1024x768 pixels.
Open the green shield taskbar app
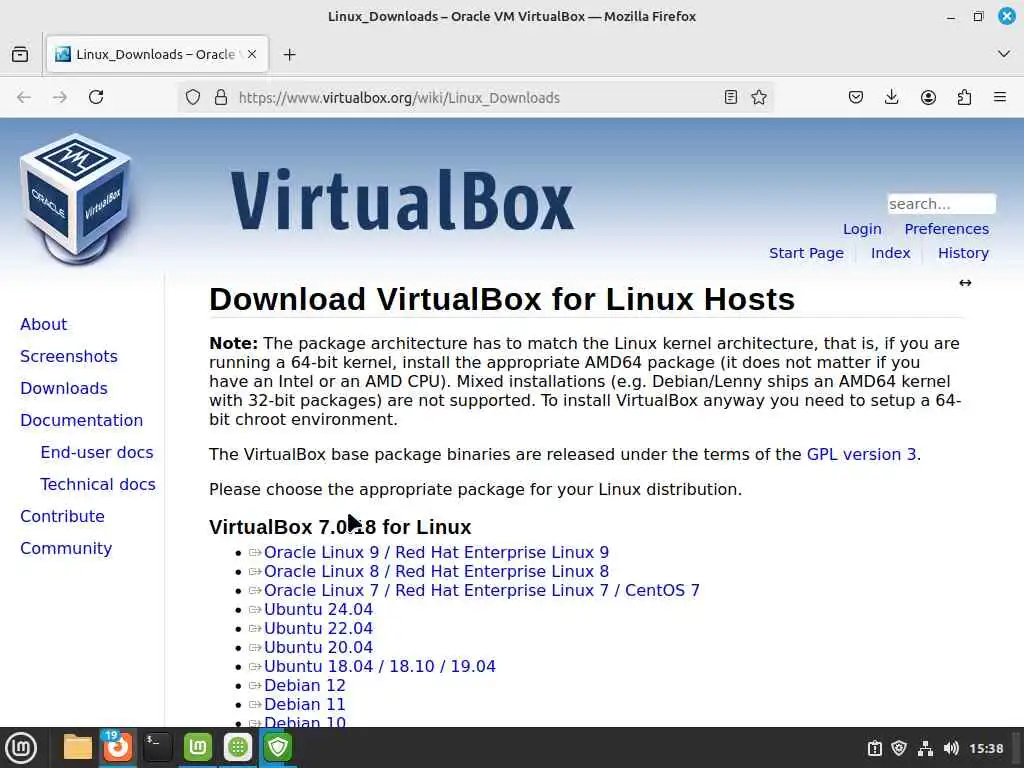pos(278,748)
